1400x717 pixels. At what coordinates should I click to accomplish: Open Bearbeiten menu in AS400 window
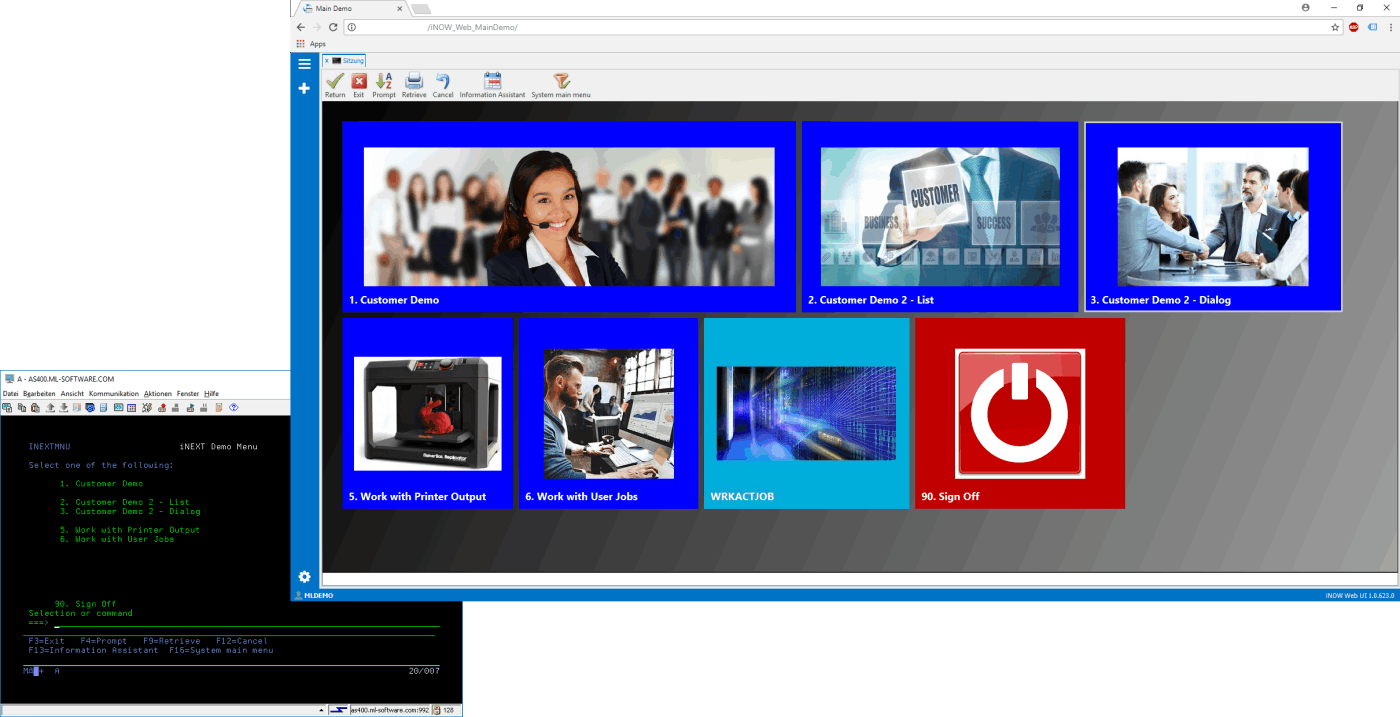39,394
